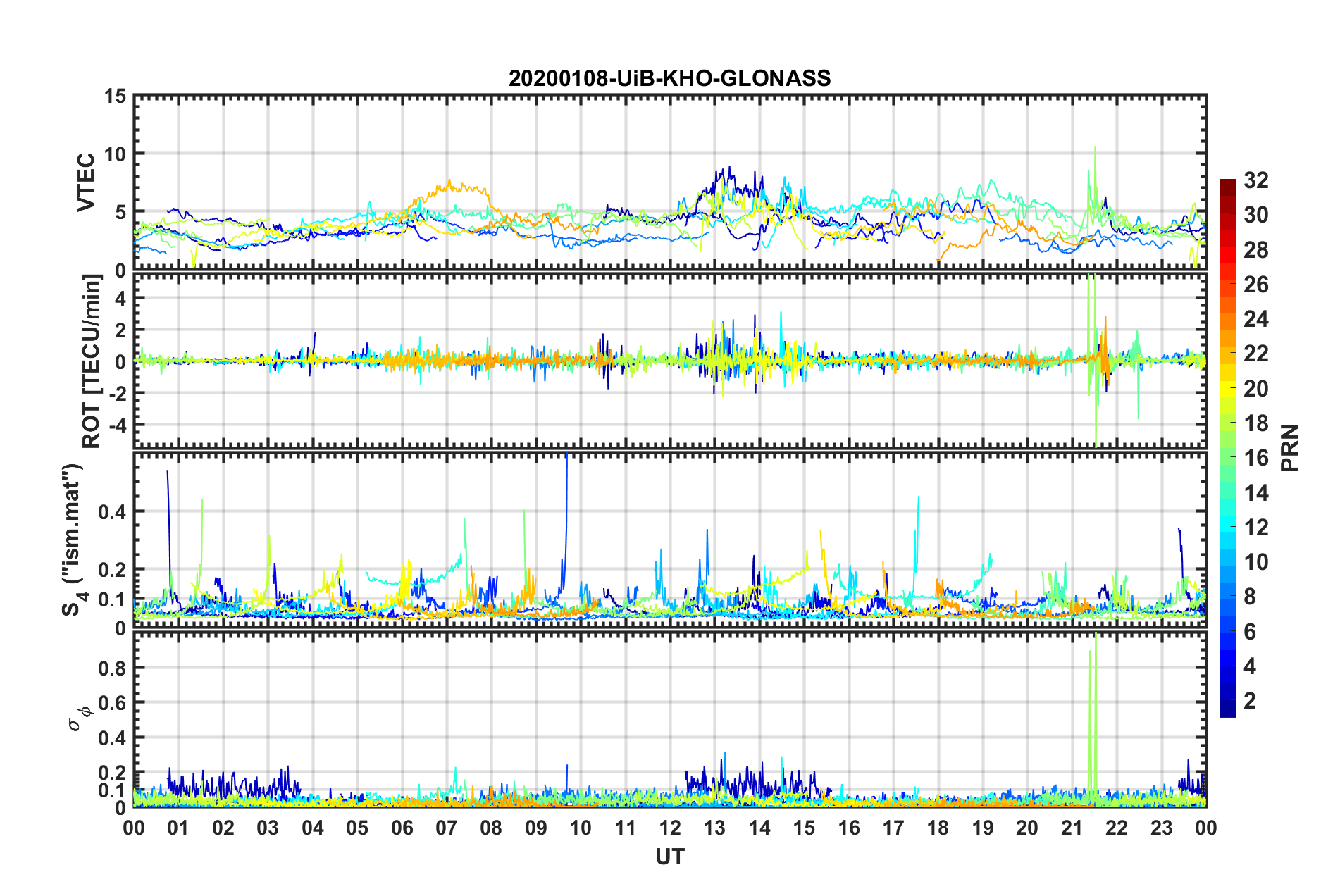Click colorbar tick label 12
The height and width of the screenshot is (896, 1340).
(x=1255, y=528)
